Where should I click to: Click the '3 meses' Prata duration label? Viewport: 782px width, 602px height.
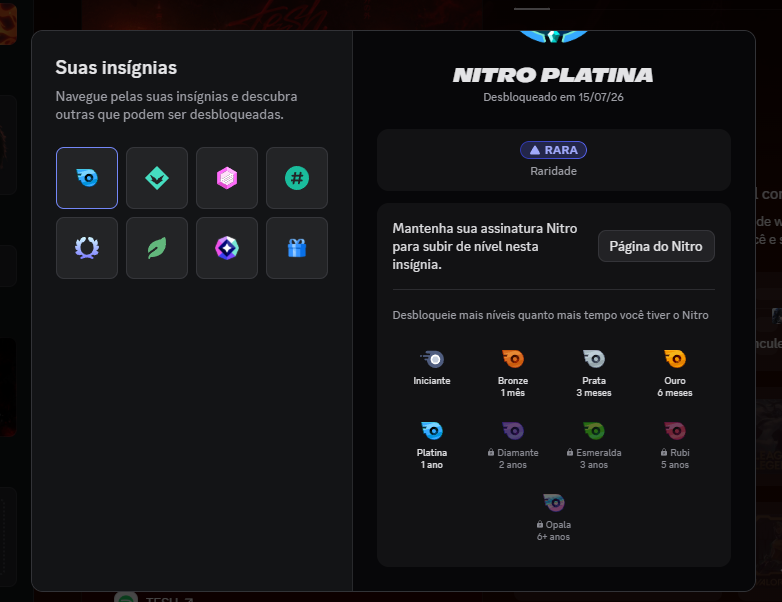click(x=594, y=393)
